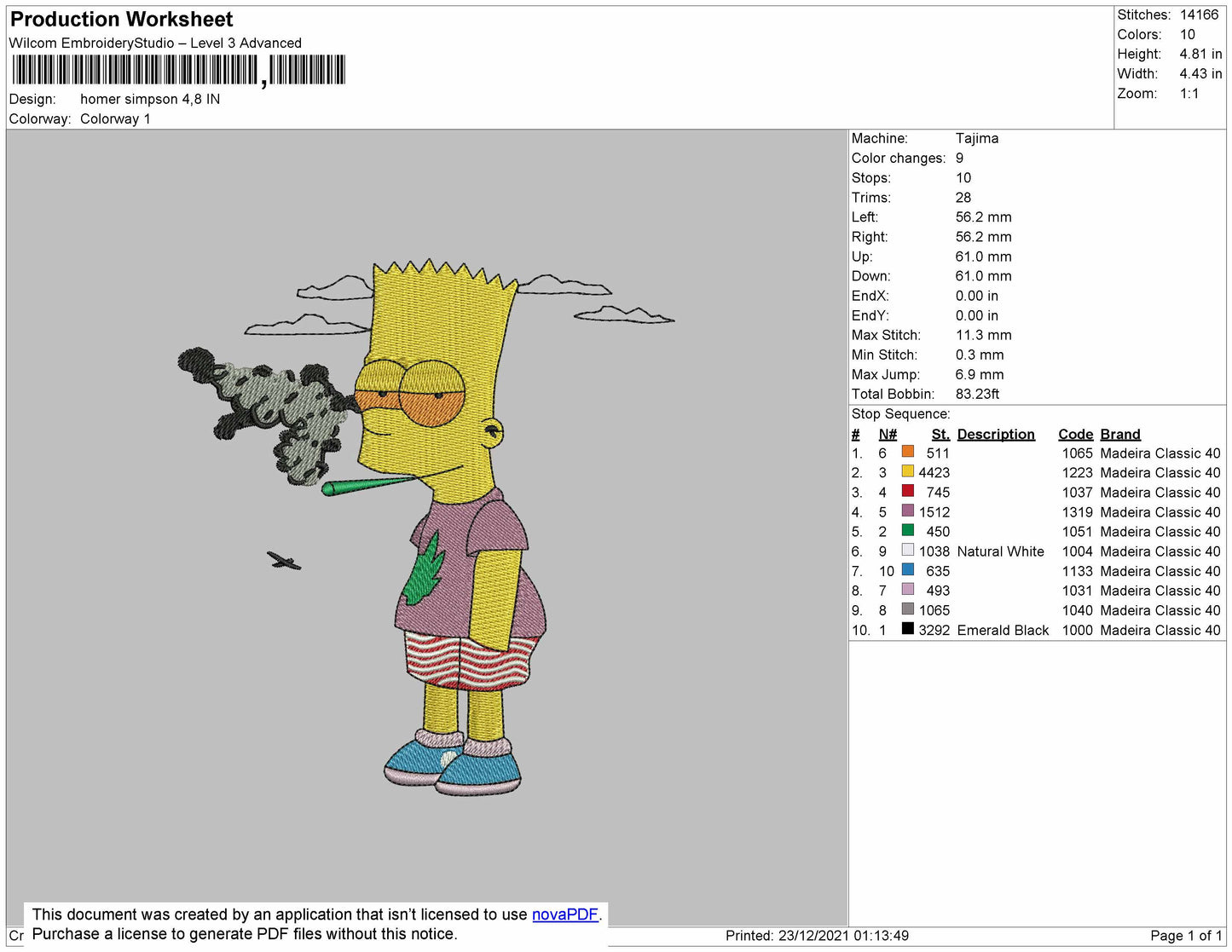Click the 'Wilcom EmbroideryStudio – Level 3 Advanced' text
The image size is (1232, 952).
click(x=155, y=43)
